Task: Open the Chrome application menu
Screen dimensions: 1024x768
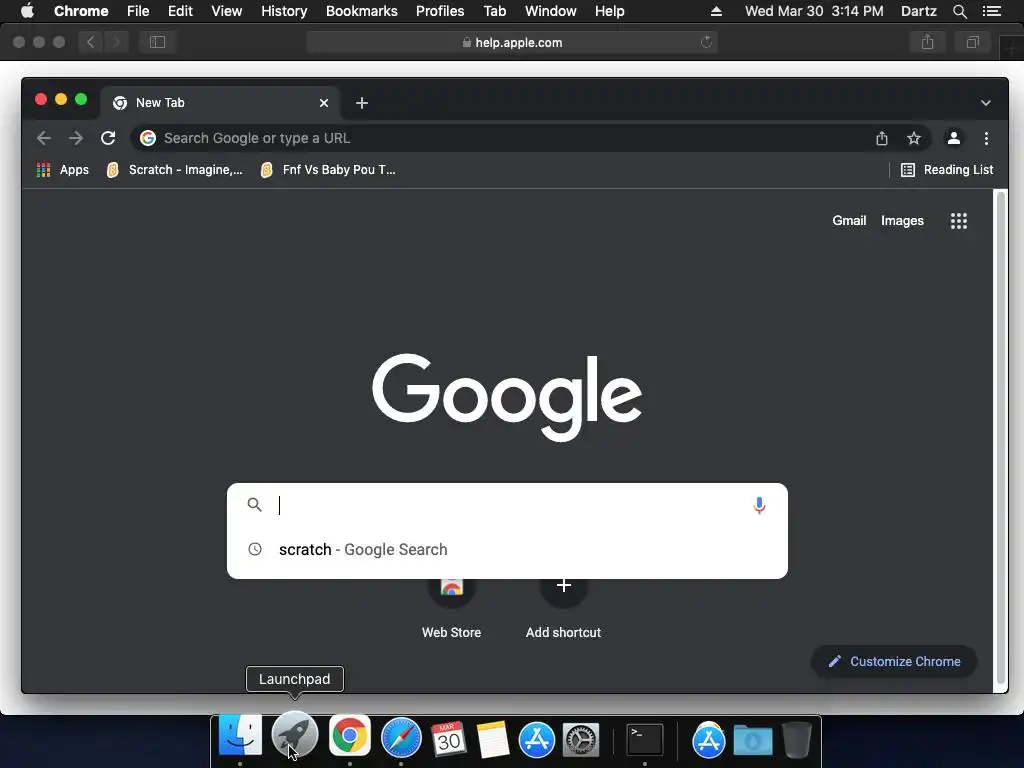Action: tap(81, 11)
